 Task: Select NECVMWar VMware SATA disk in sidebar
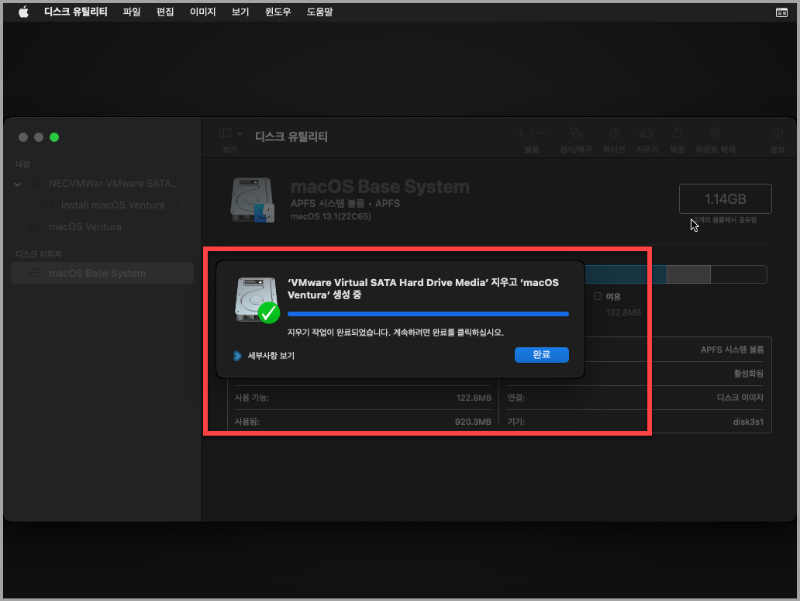[x=104, y=183]
